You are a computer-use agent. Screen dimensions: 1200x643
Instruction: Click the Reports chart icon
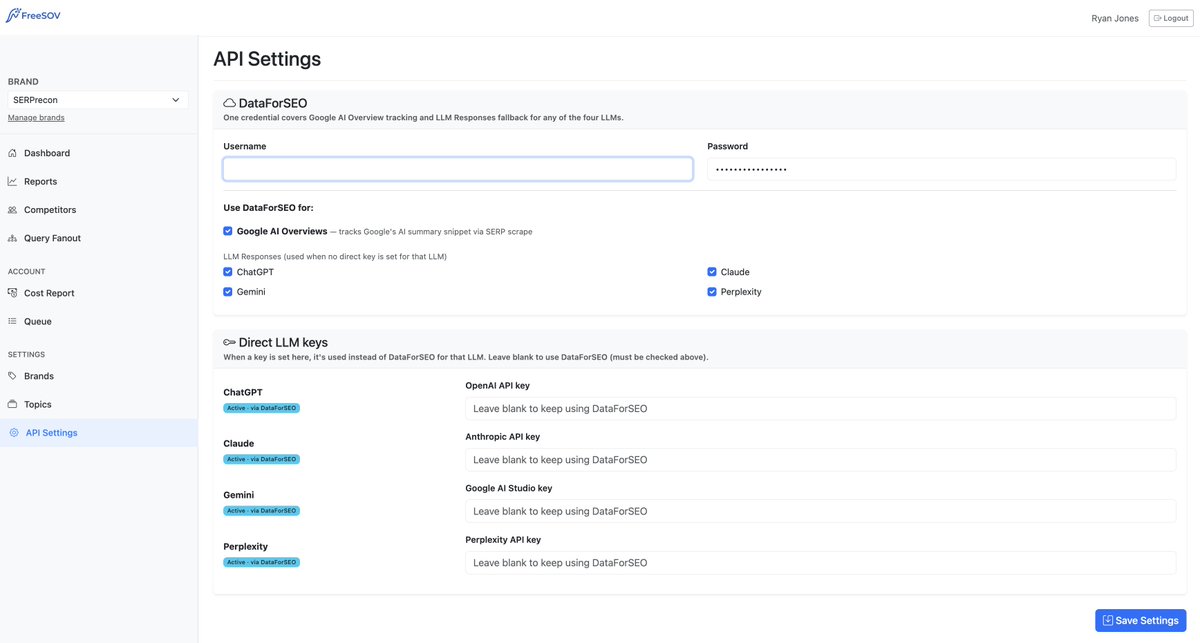coord(13,181)
